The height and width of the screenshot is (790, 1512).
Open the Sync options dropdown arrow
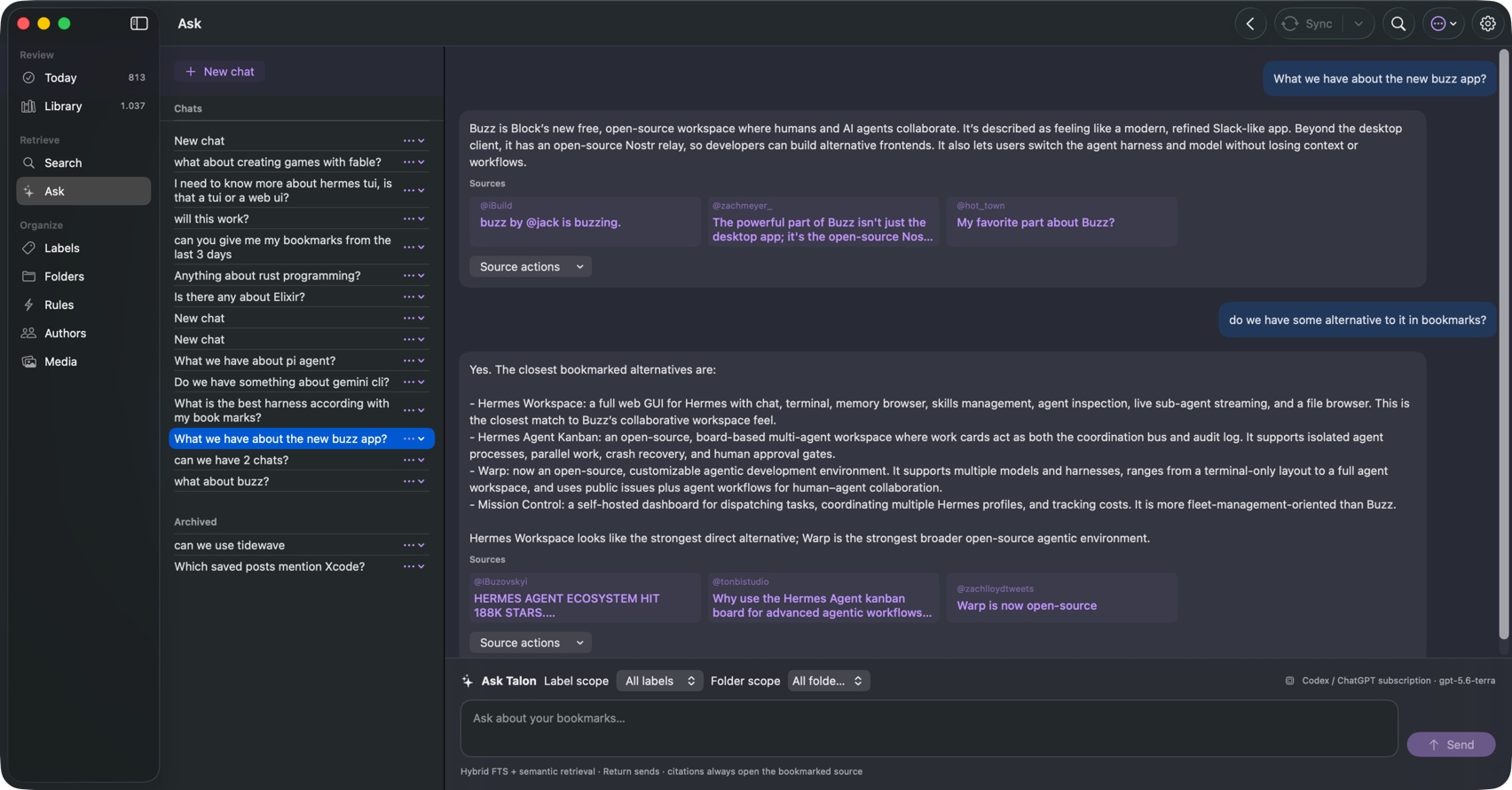(1358, 24)
